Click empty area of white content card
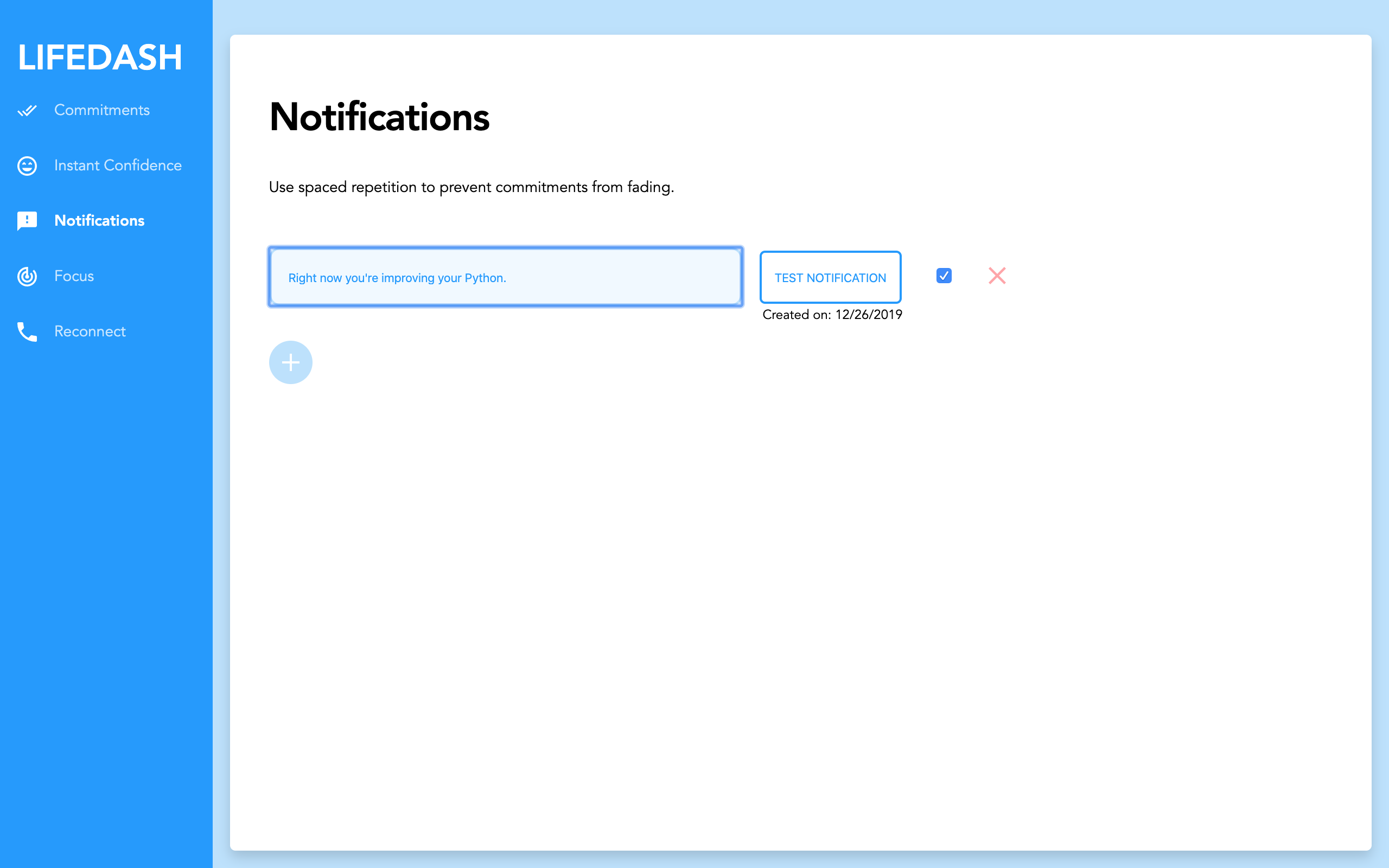The image size is (1389, 868). coord(804,574)
